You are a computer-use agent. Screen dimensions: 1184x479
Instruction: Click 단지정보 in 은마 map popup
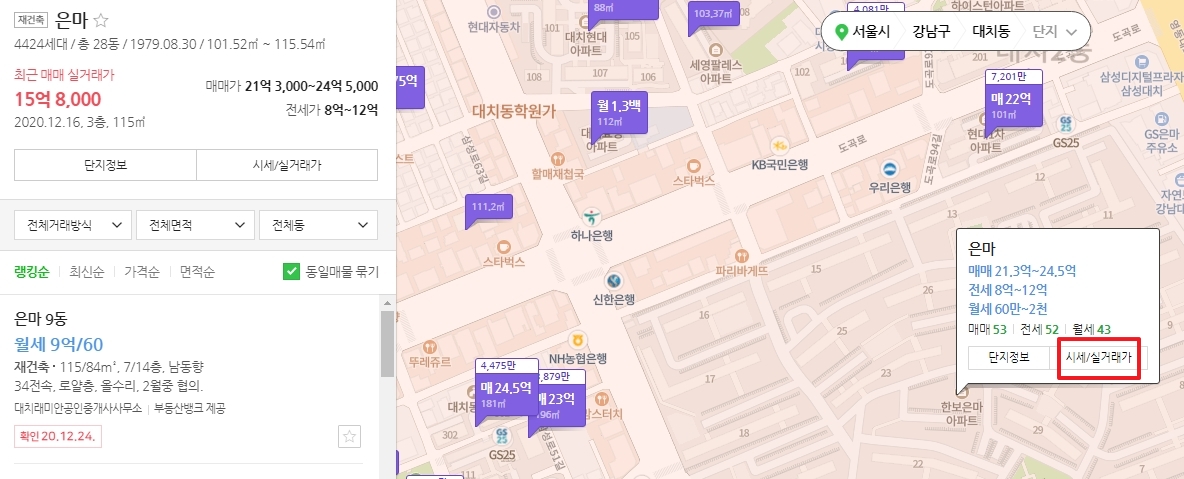[1009, 357]
